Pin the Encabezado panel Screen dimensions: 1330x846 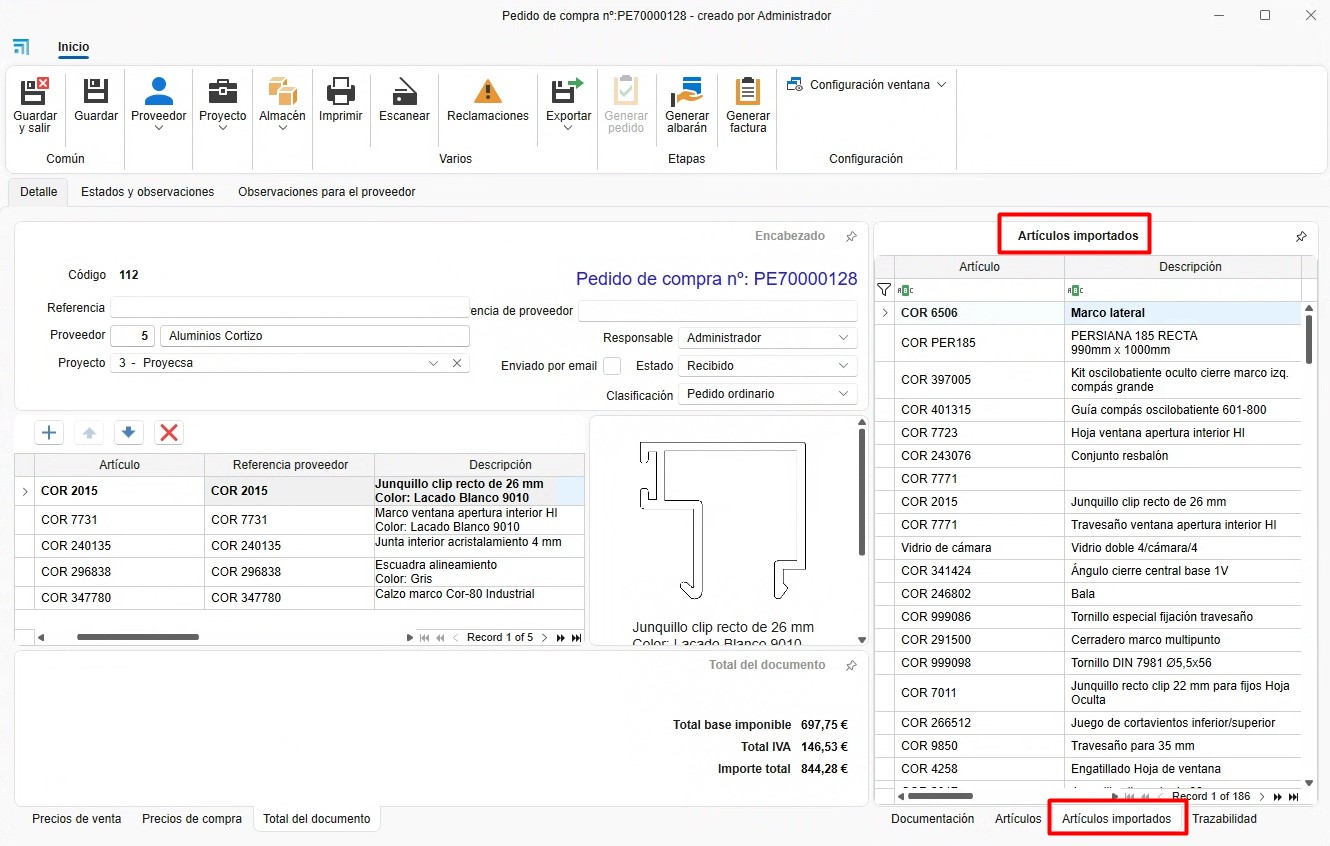pyautogui.click(x=851, y=237)
